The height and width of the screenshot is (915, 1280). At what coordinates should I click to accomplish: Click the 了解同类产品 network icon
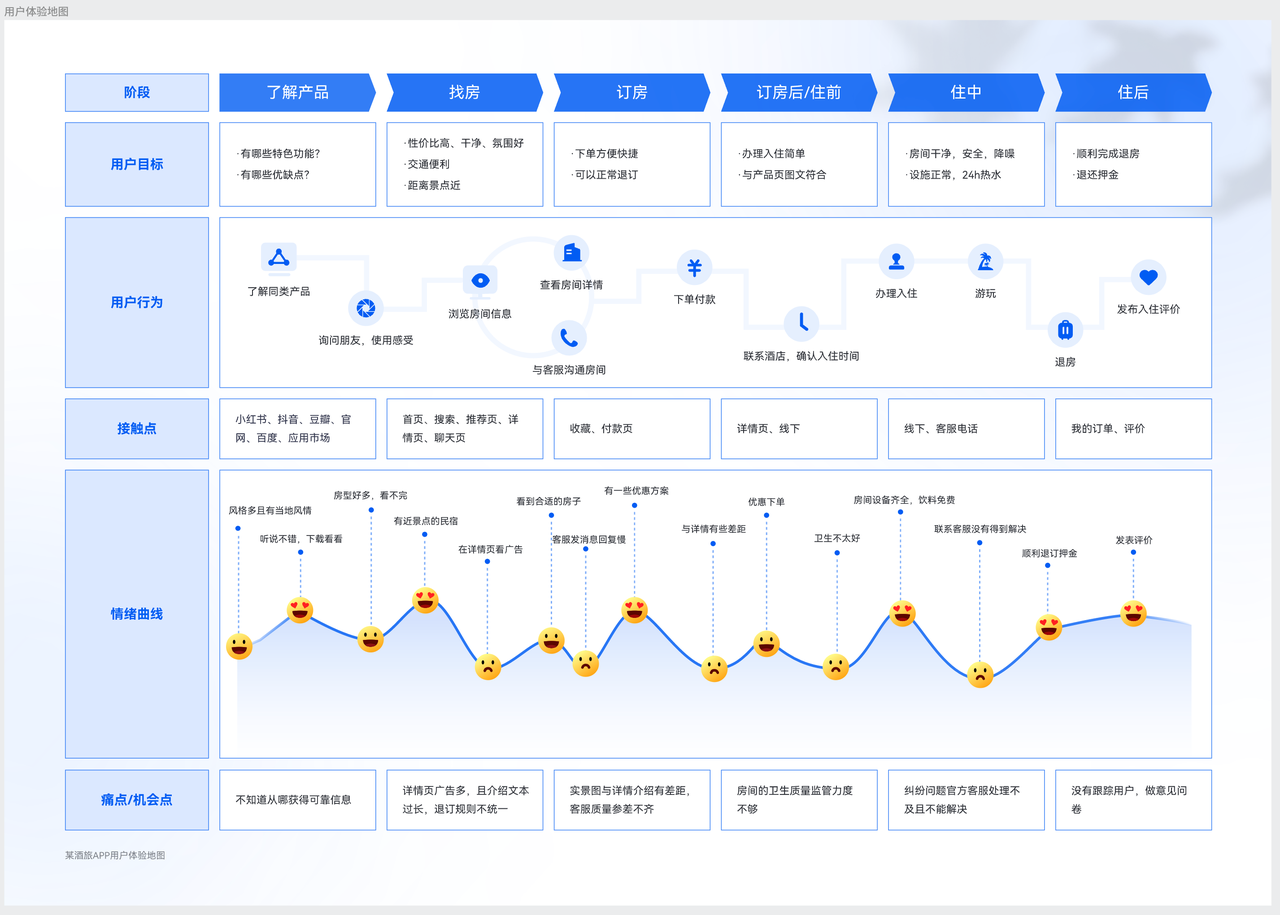pos(278,258)
